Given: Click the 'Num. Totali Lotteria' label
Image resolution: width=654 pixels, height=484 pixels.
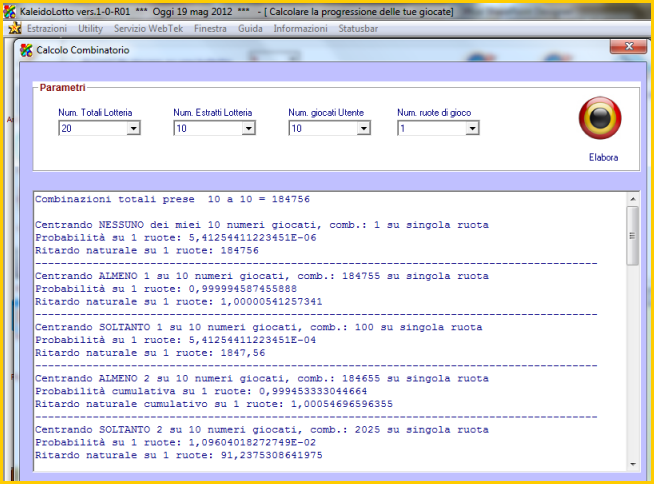Looking at the screenshot, I should click(95, 113).
